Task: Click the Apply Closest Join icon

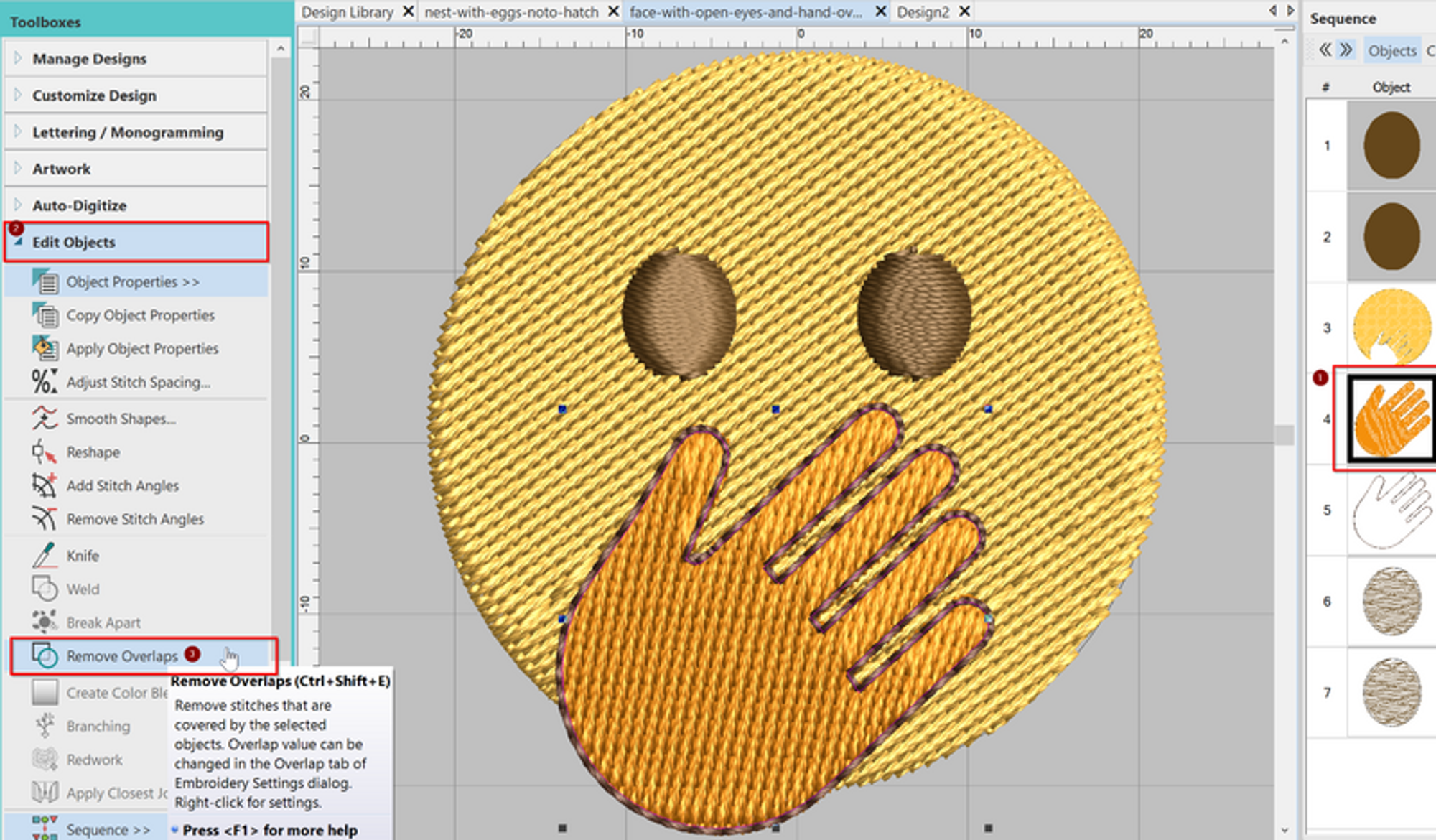Action: pos(45,793)
